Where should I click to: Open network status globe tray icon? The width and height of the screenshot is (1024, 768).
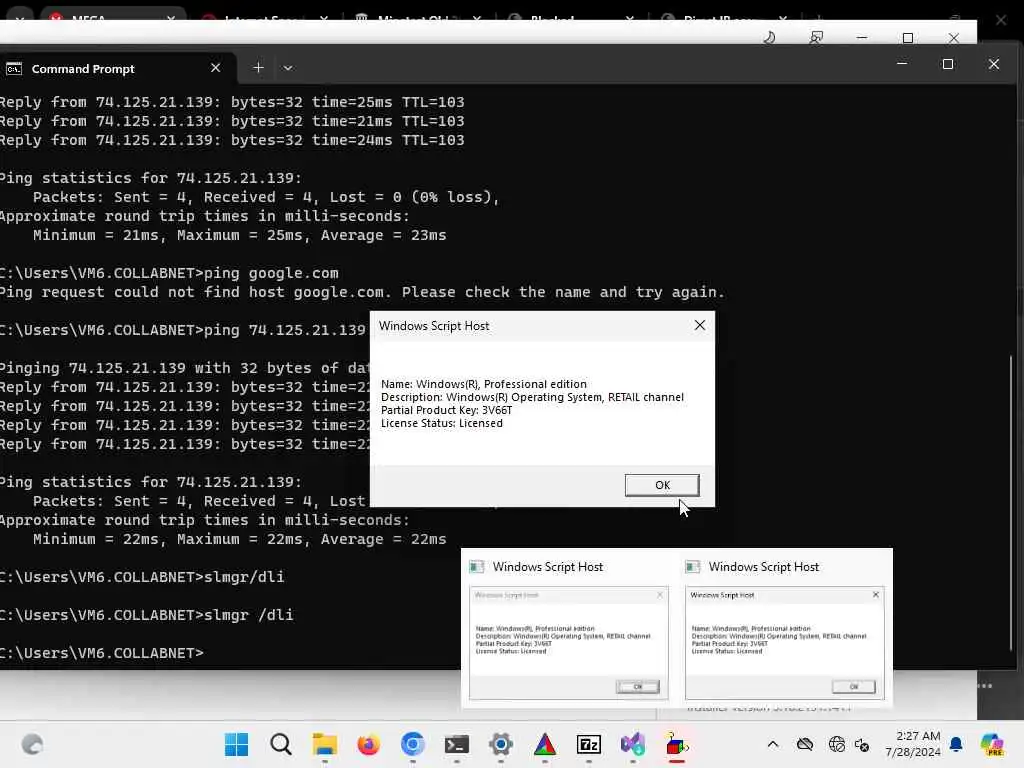coord(837,744)
